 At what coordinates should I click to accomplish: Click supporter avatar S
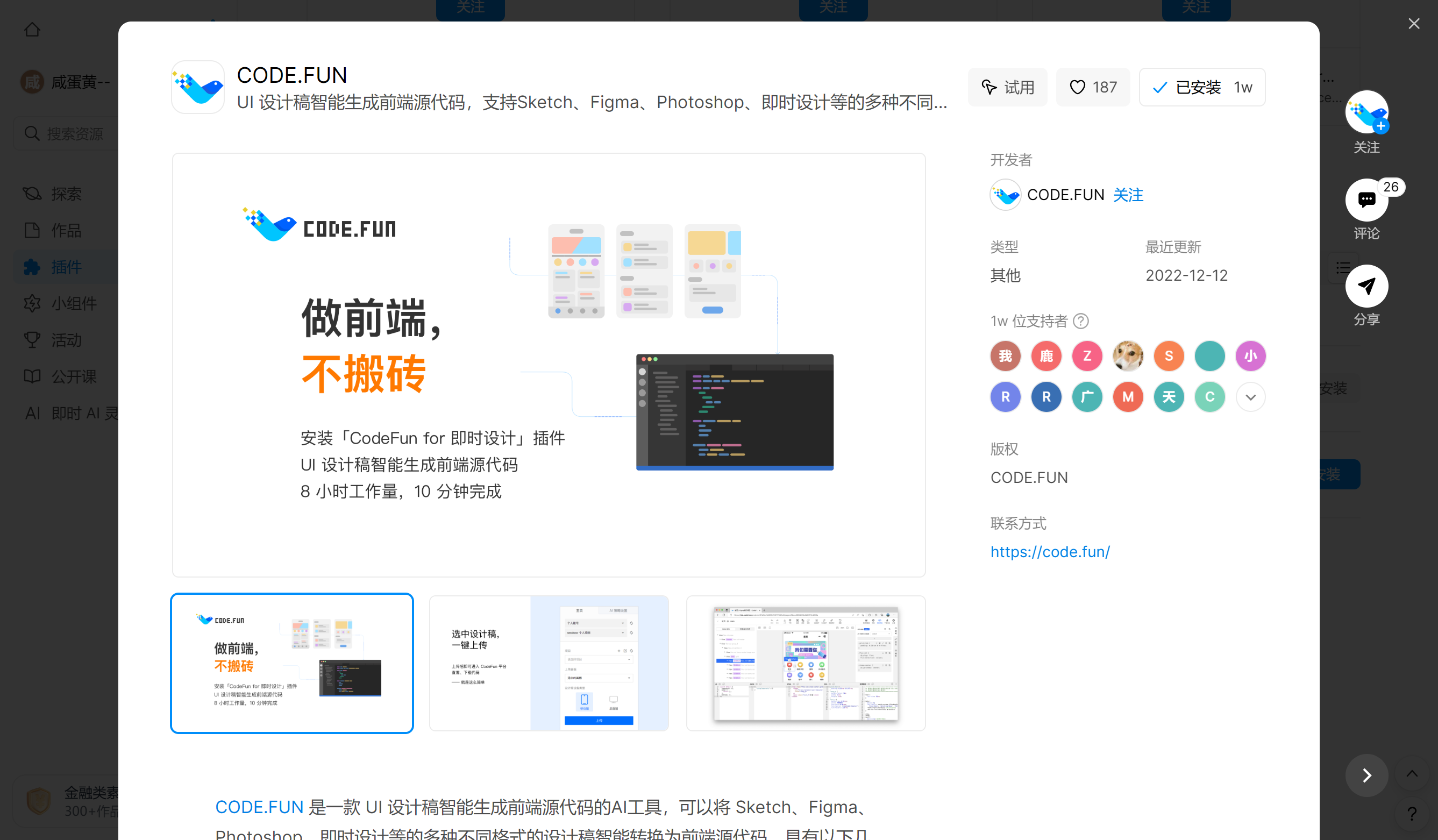pos(1169,356)
